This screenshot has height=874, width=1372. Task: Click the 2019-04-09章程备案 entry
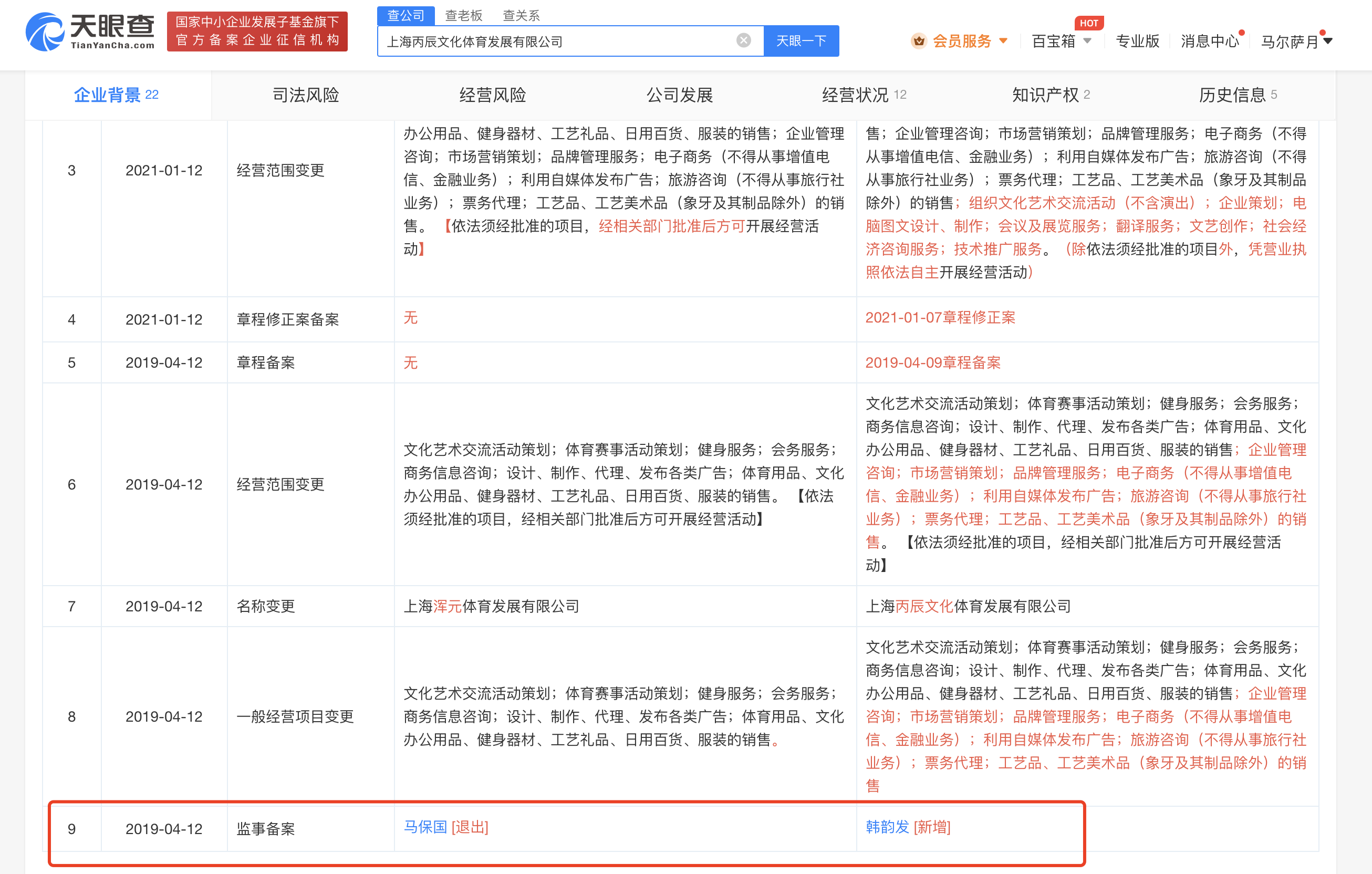(x=933, y=362)
